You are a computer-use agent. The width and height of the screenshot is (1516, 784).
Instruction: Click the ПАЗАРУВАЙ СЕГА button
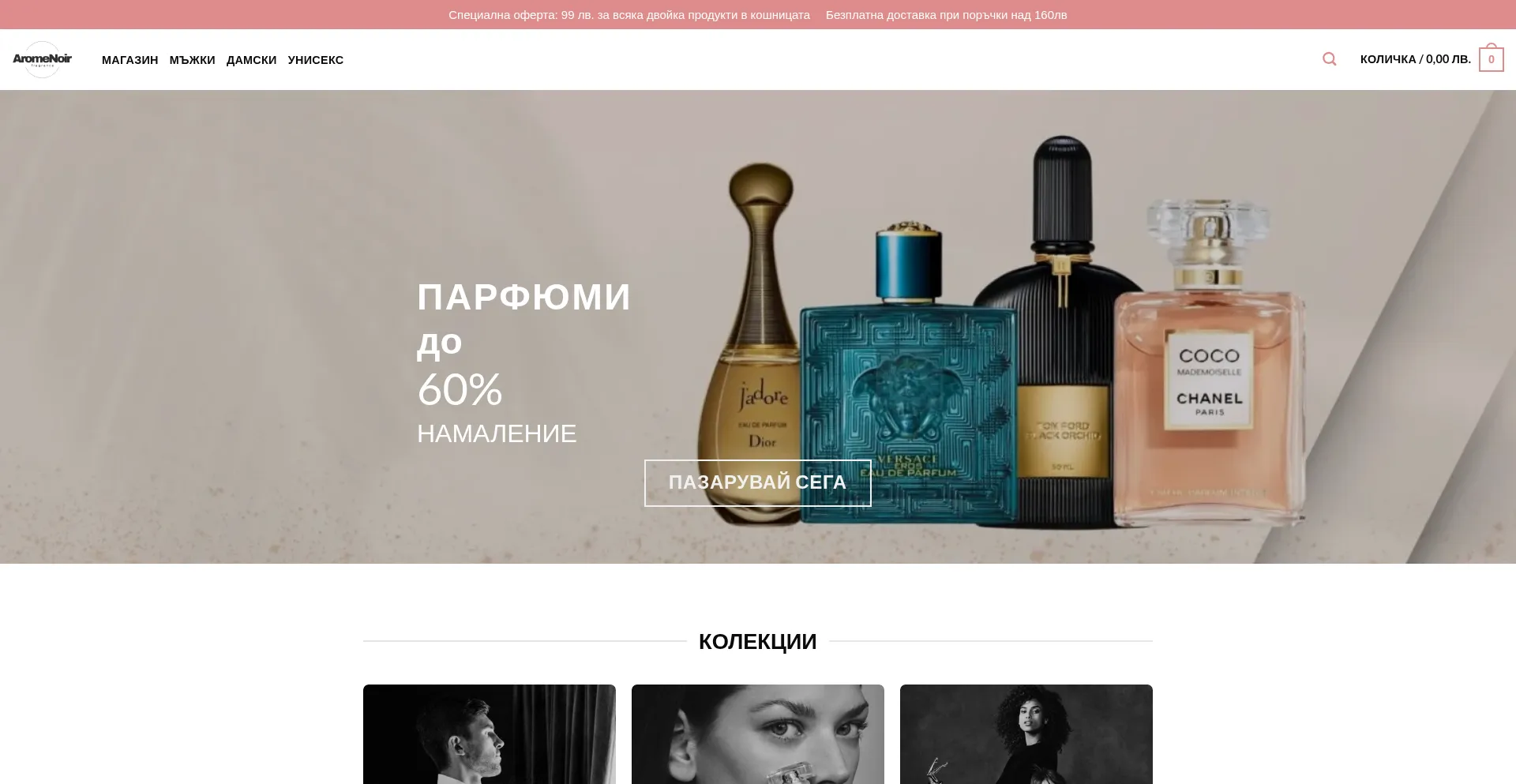757,482
